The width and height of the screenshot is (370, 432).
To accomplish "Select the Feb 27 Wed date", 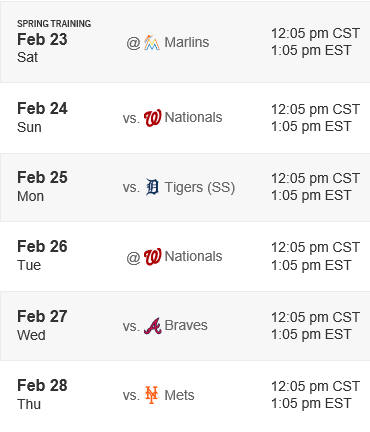I will (42, 326).
